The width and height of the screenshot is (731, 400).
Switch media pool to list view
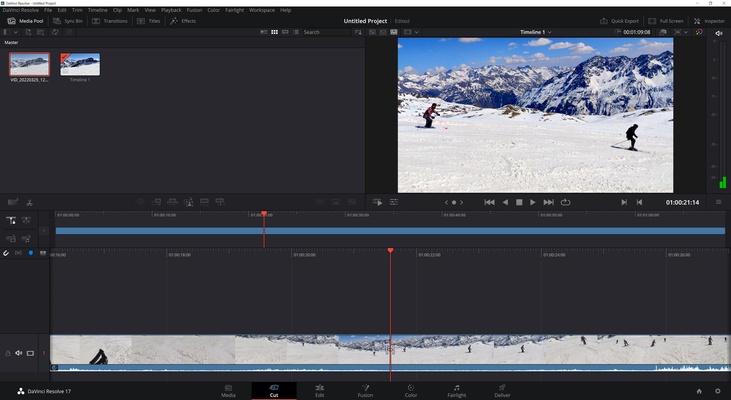click(296, 32)
